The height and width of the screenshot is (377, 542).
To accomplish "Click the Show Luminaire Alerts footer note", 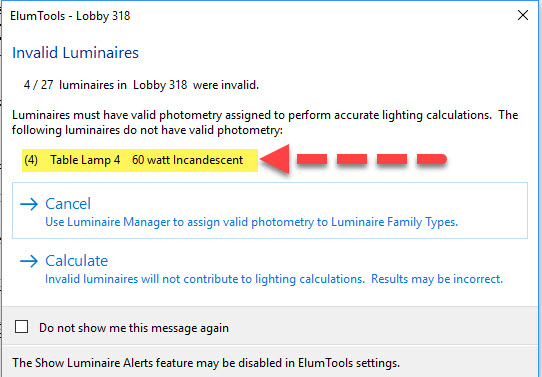I will point(206,363).
